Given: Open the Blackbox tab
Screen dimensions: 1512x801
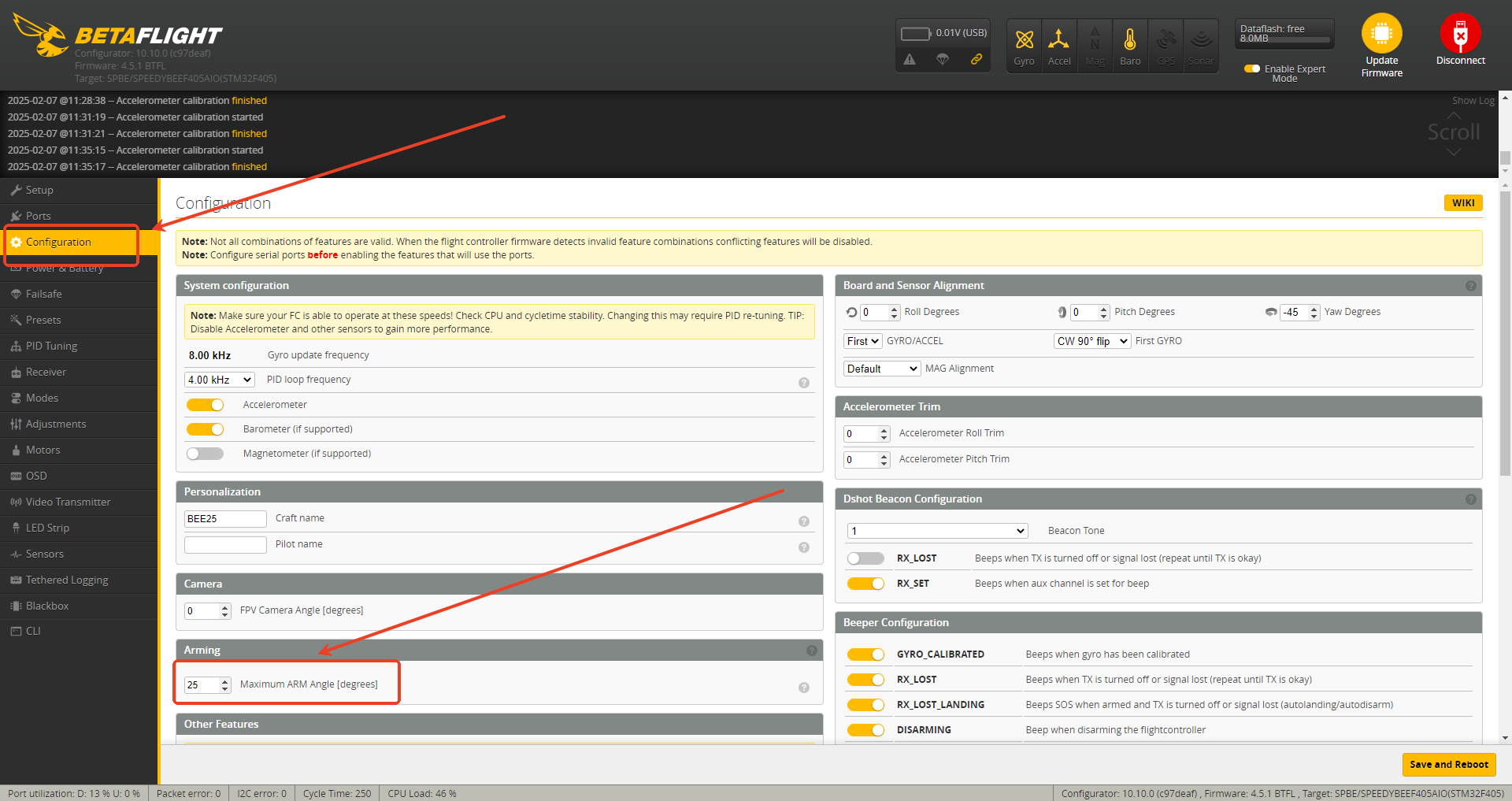Looking at the screenshot, I should 79,606.
